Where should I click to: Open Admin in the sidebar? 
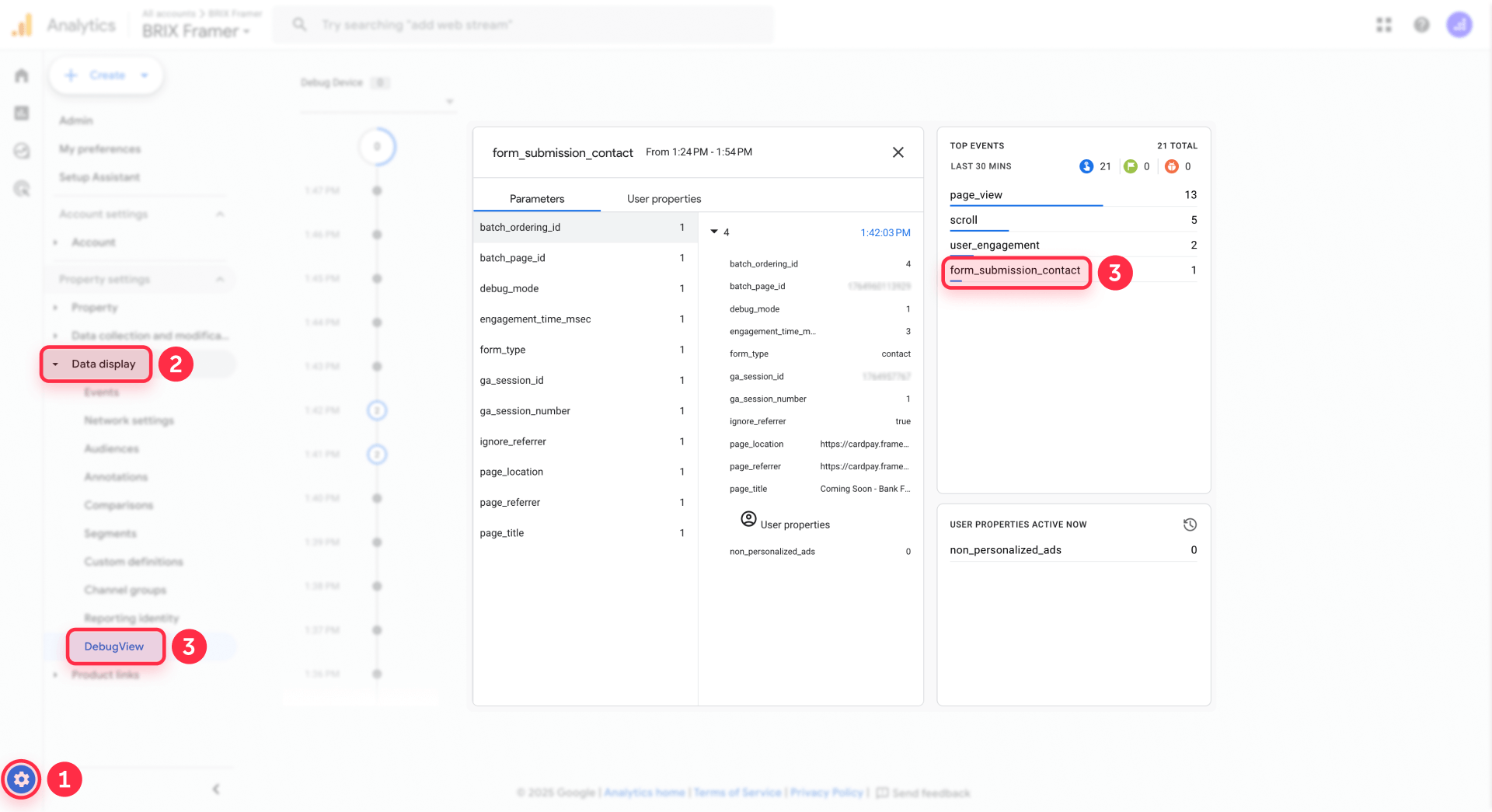tap(76, 120)
